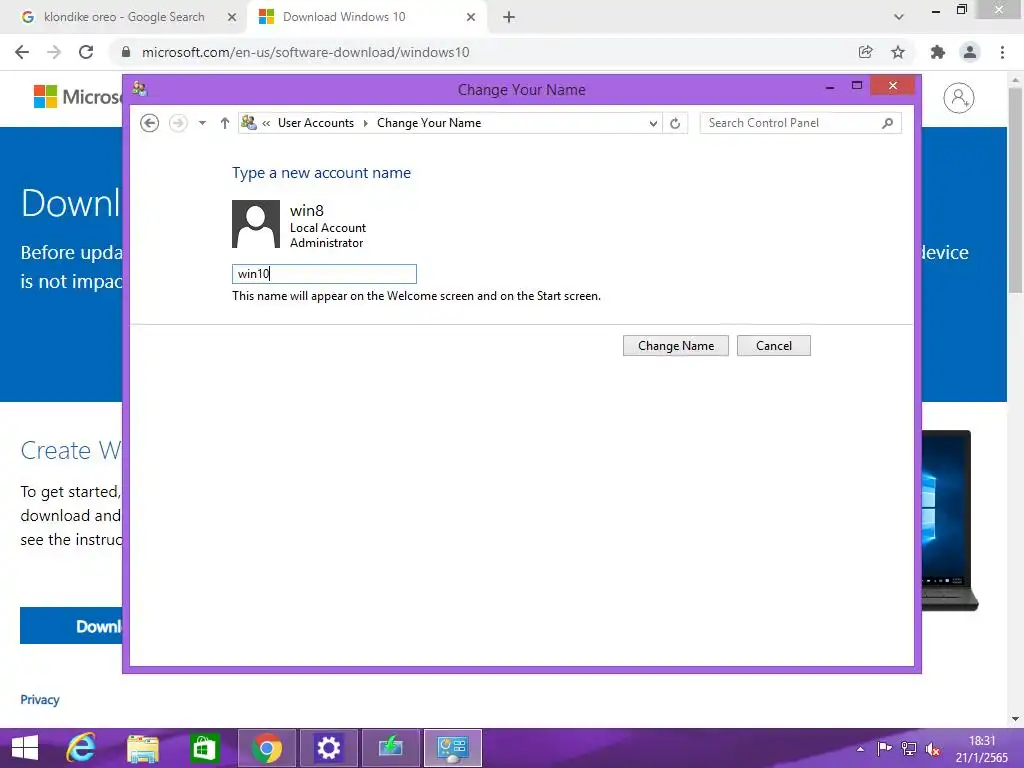Screen dimensions: 1024x768
Task: Open a new Chrome tab
Action: click(x=509, y=18)
